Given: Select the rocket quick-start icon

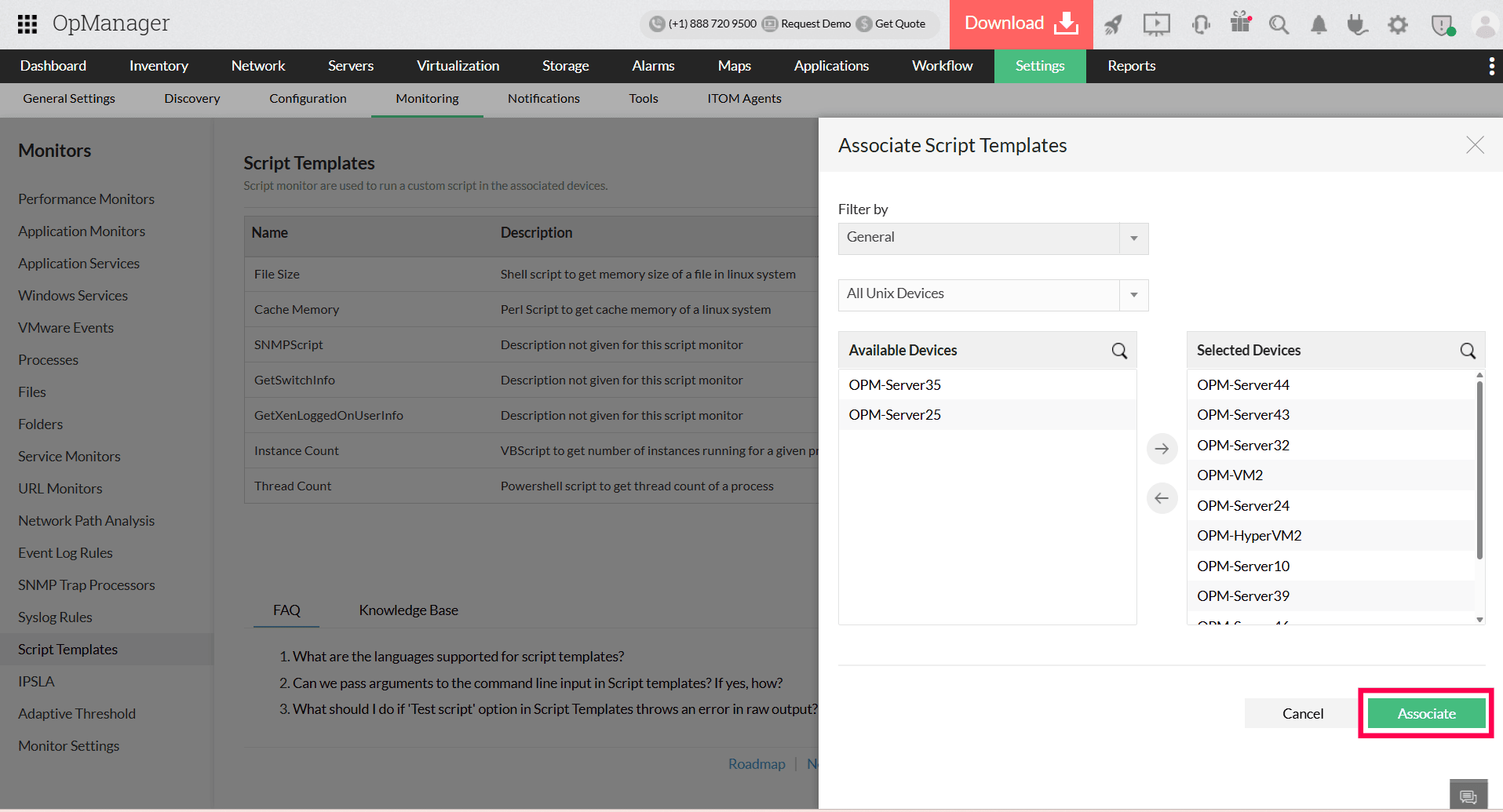Looking at the screenshot, I should (1114, 24).
